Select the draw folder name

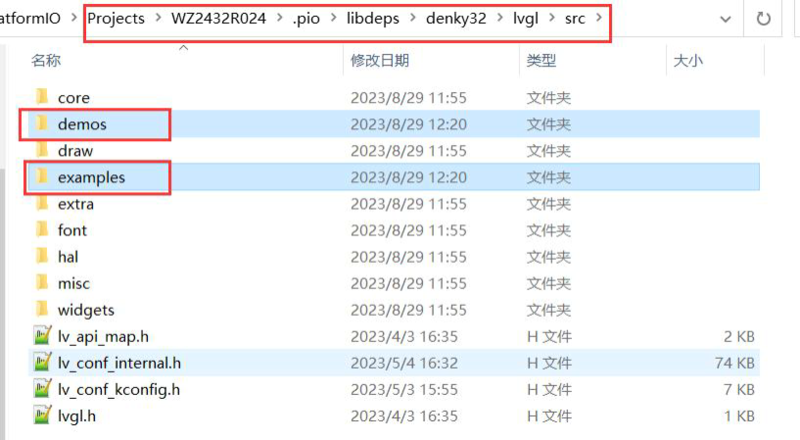tap(76, 151)
